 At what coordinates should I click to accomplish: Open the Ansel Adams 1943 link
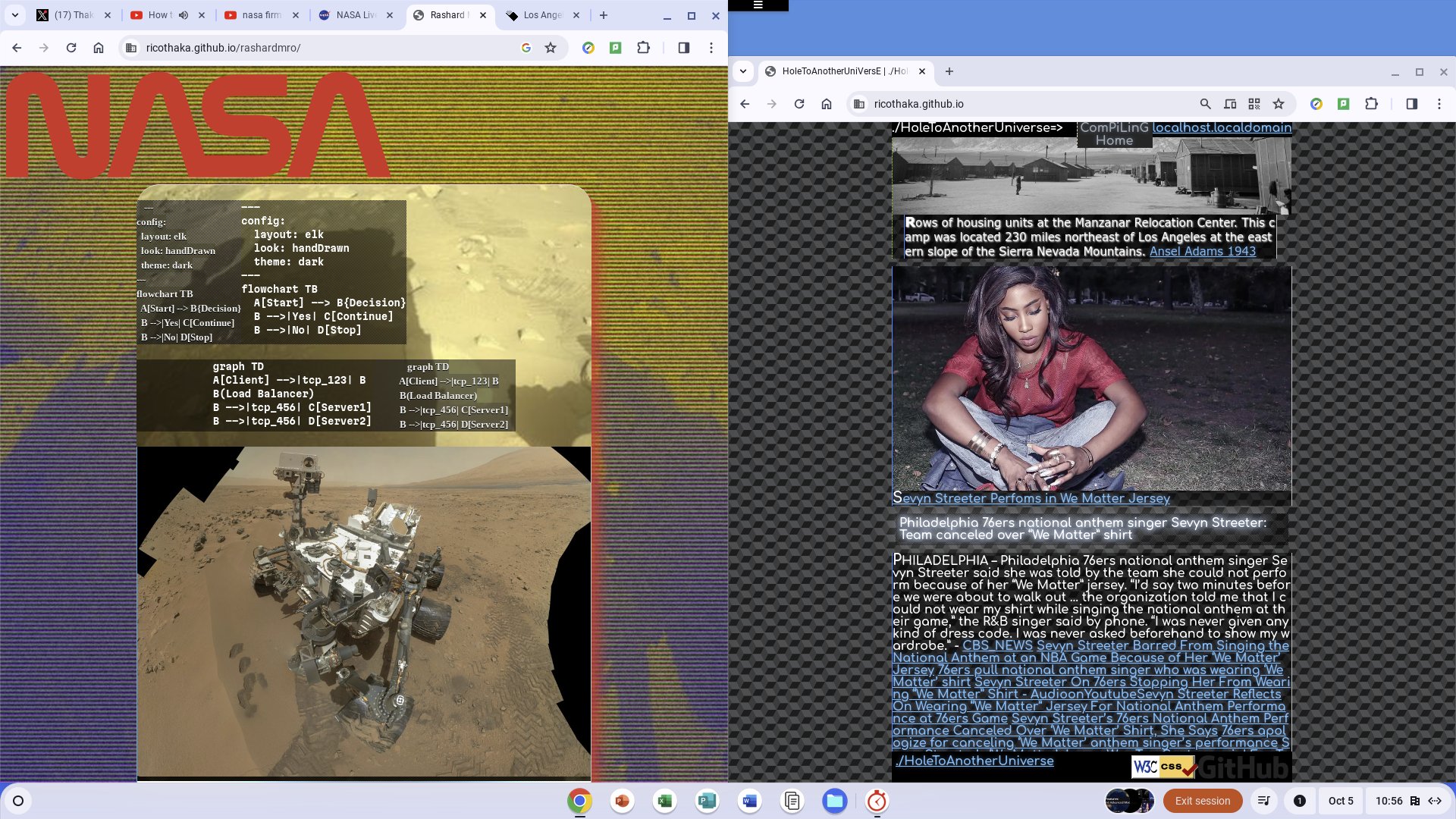click(1203, 251)
